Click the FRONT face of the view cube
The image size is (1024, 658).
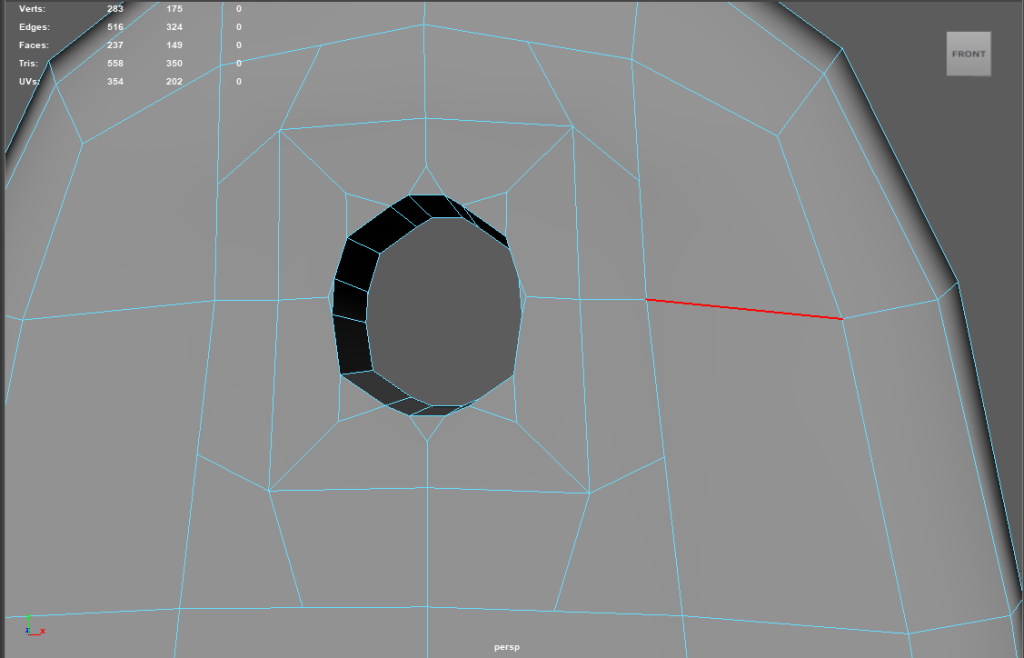968,54
